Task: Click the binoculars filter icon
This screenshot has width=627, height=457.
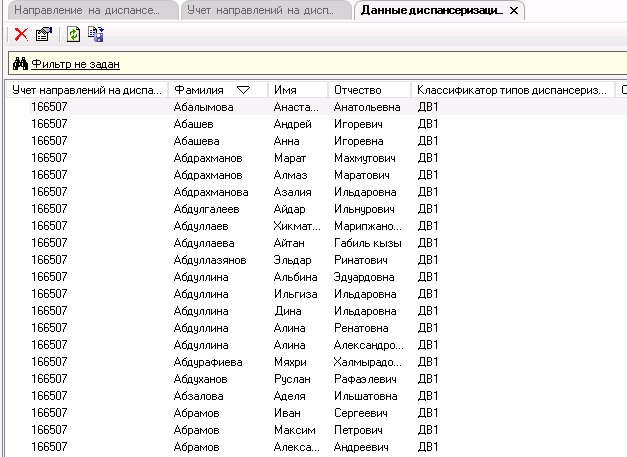Action: click(20, 64)
